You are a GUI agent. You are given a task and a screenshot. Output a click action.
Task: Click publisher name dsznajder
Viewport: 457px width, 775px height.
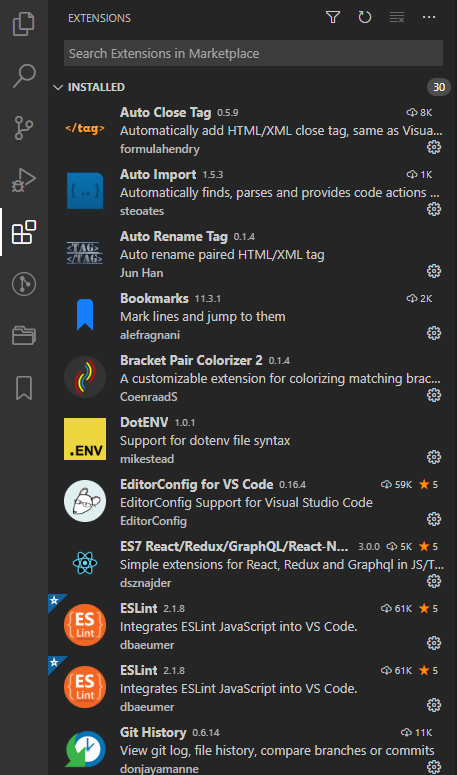click(x=145, y=583)
